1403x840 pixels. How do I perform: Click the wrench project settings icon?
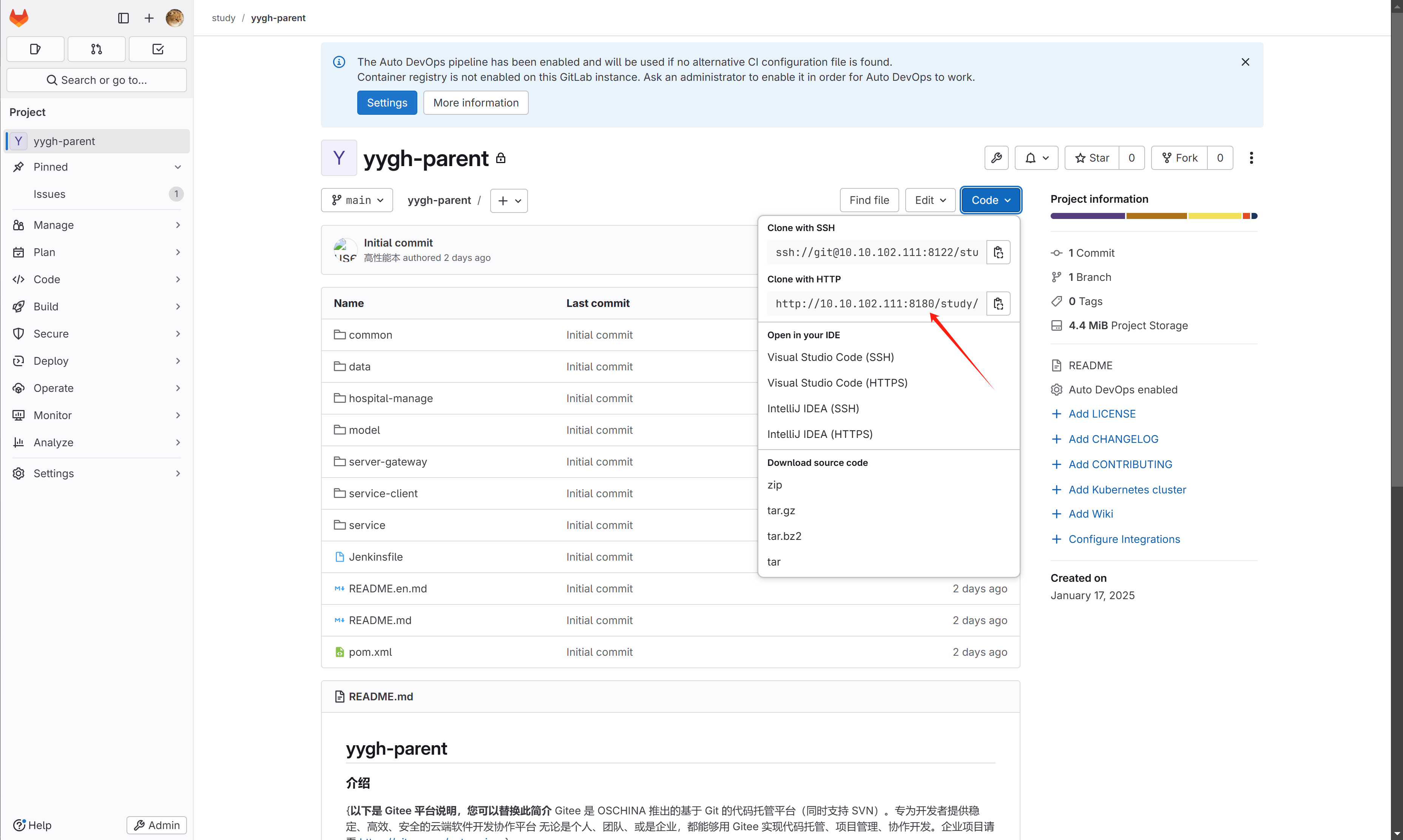tap(996, 158)
